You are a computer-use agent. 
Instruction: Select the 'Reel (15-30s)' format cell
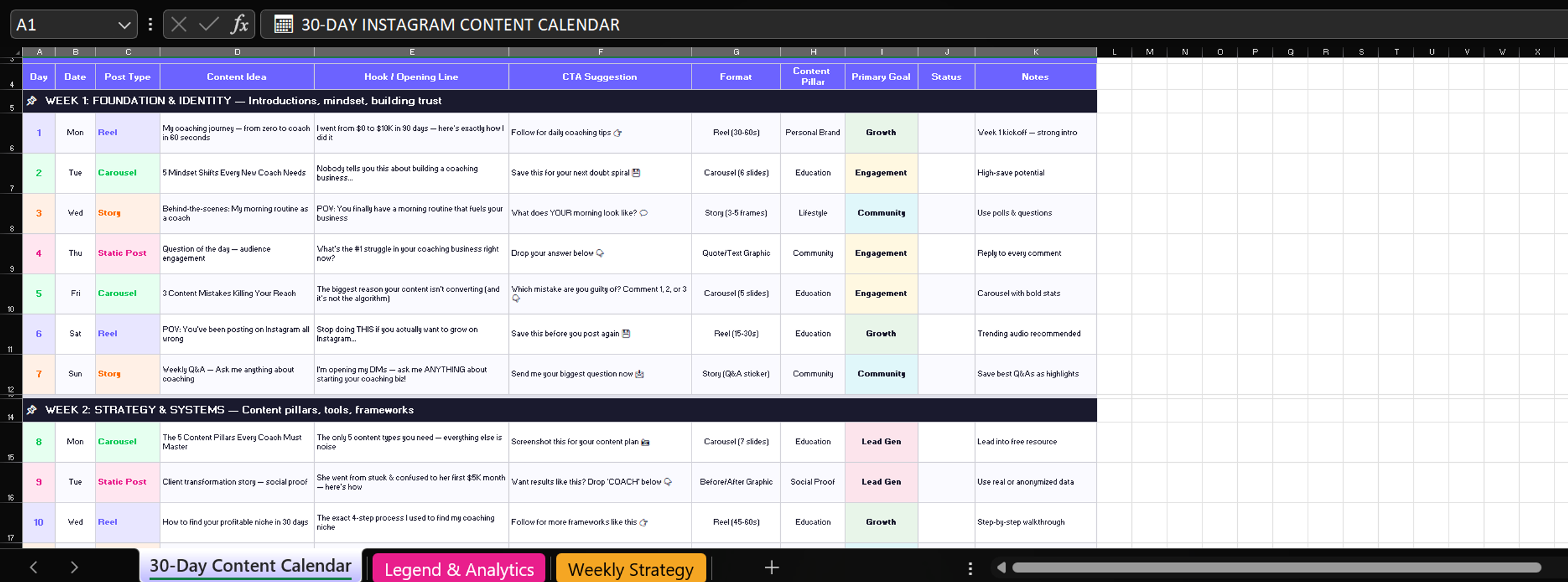click(736, 334)
